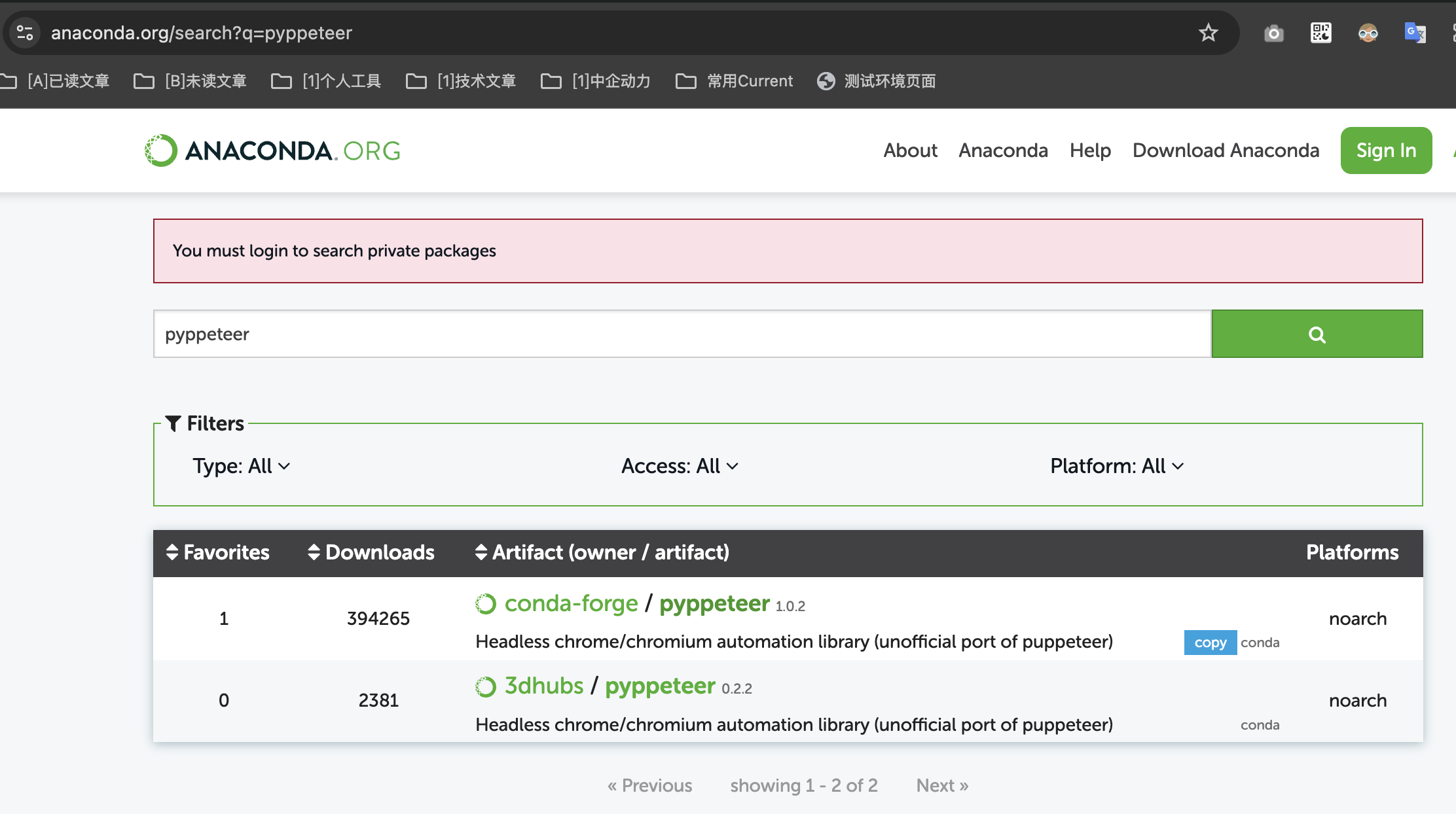Open the [1]技术文章 bookmark folder
Image resolution: width=1456 pixels, height=814 pixels.
point(461,81)
